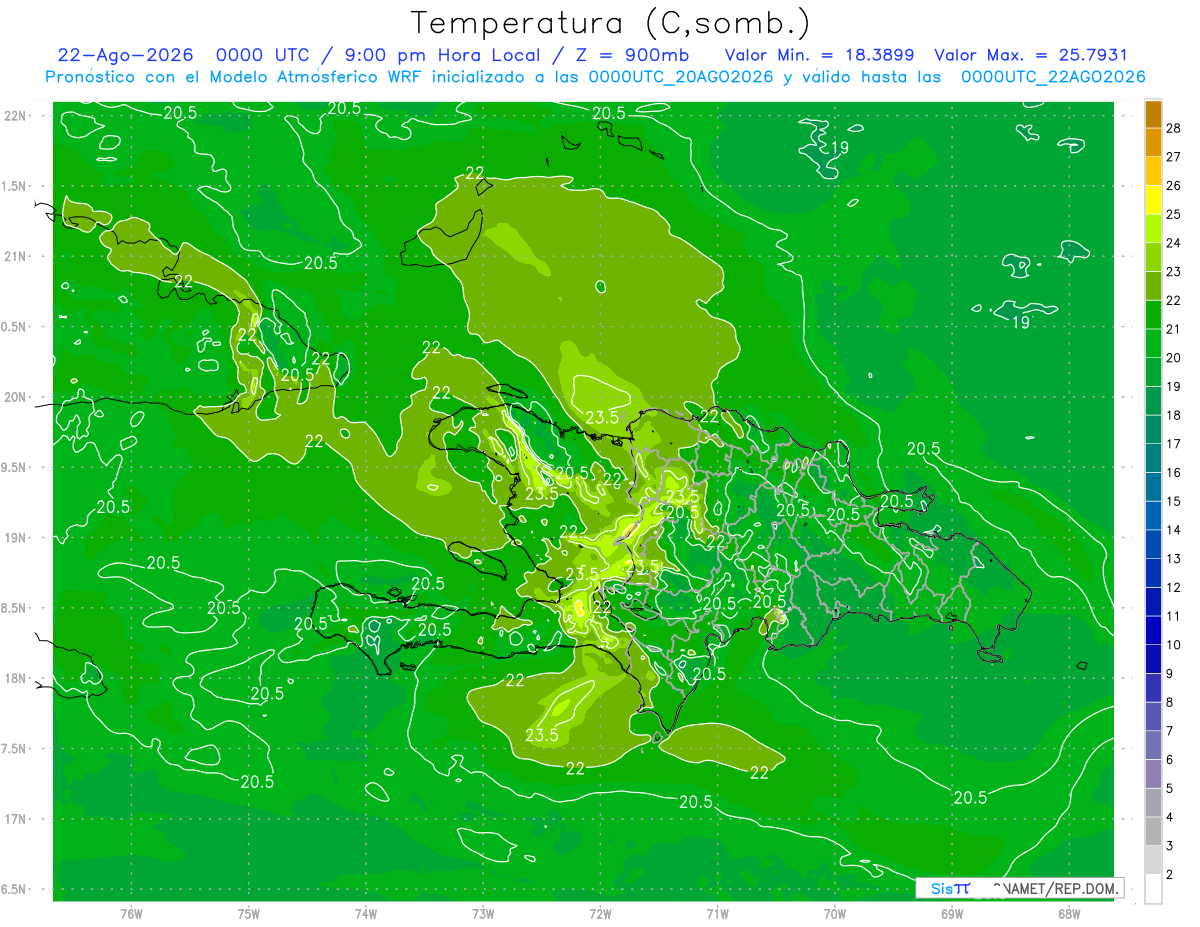Click the "70W" longitude axis label
Screen dimensions: 1200x927
click(x=835, y=914)
